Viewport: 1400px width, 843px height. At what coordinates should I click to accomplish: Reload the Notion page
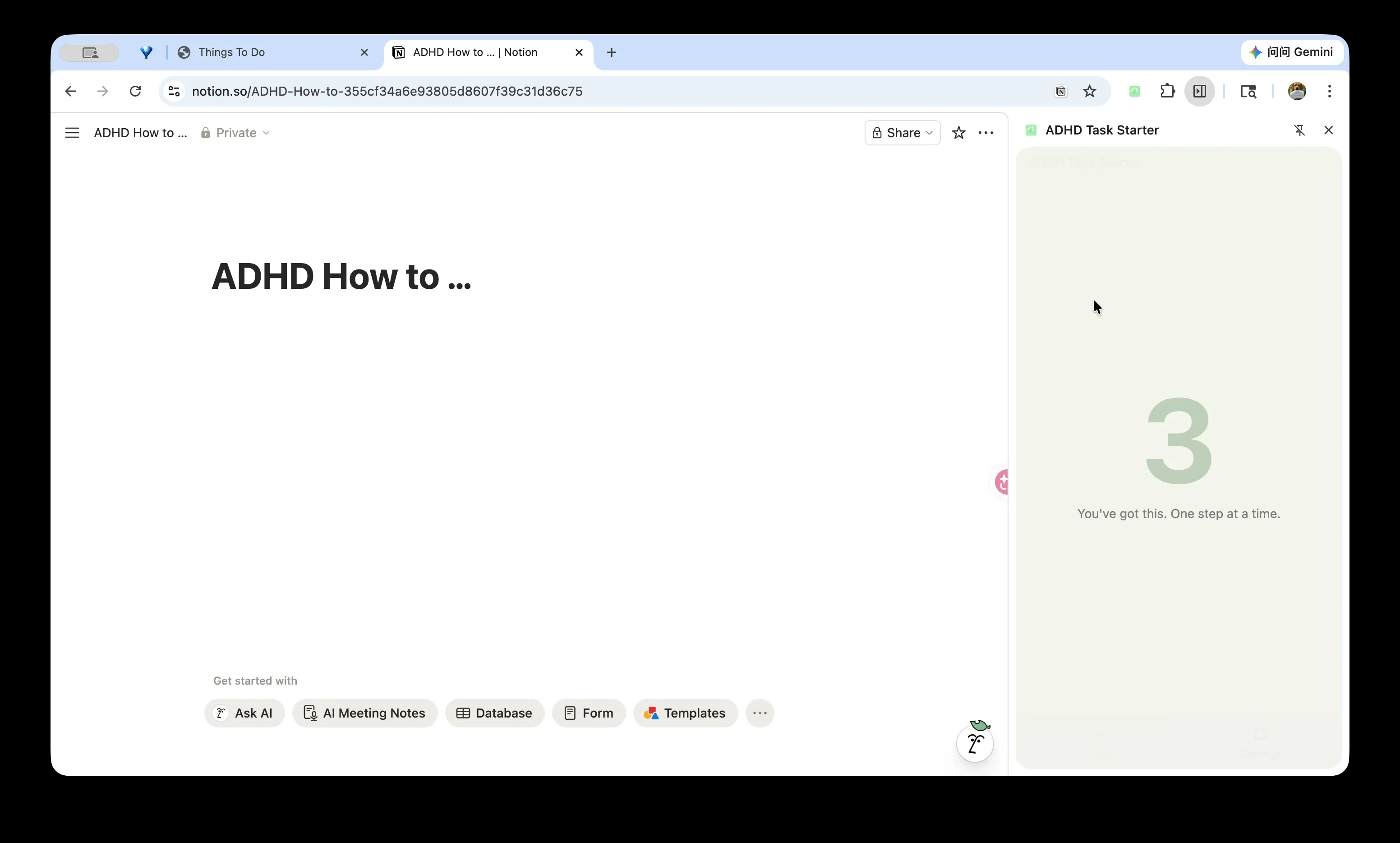click(x=135, y=92)
